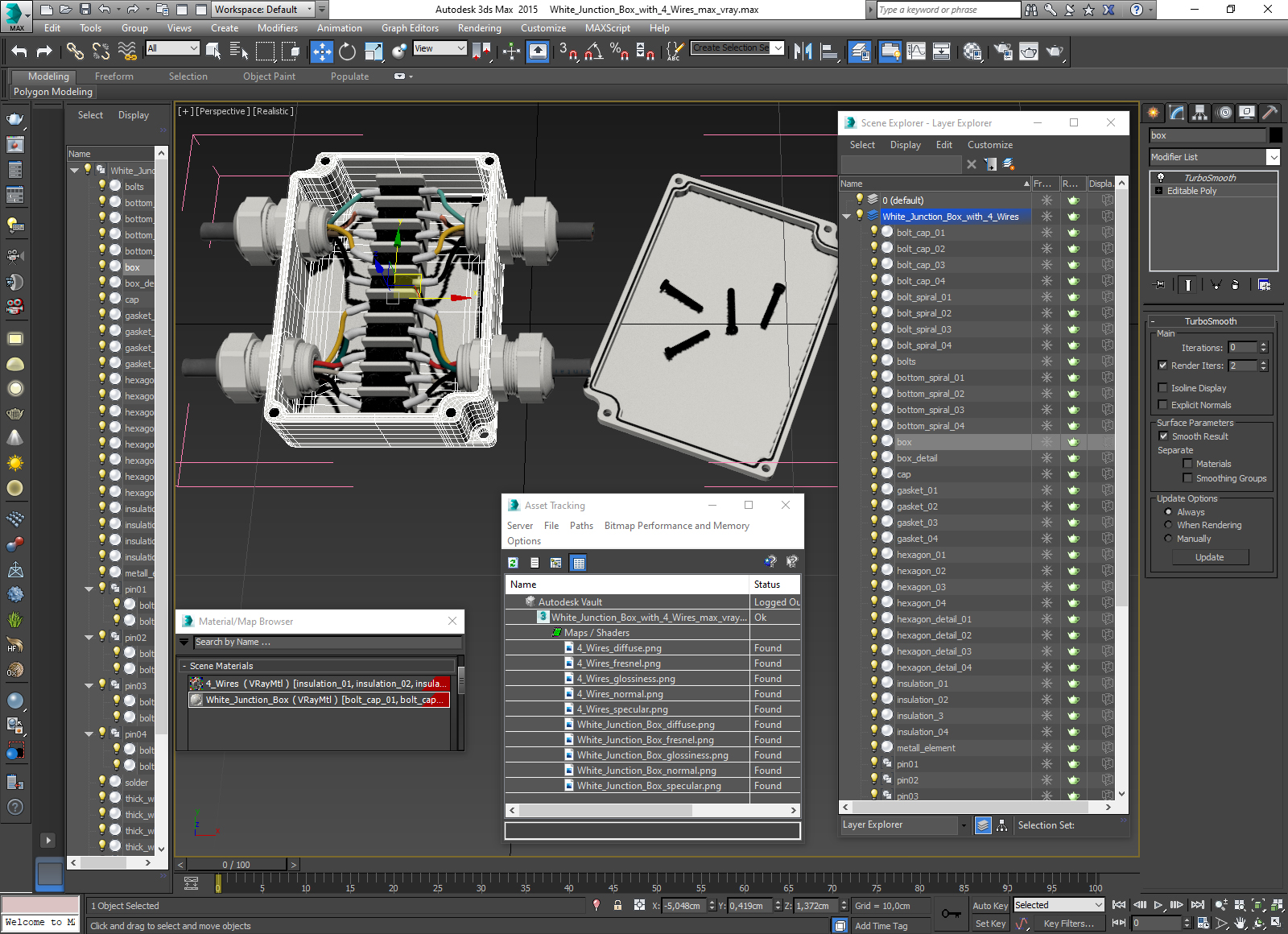Screen dimensions: 1288x934
Task: Open the Create tab in command panel
Action: coord(1154,113)
